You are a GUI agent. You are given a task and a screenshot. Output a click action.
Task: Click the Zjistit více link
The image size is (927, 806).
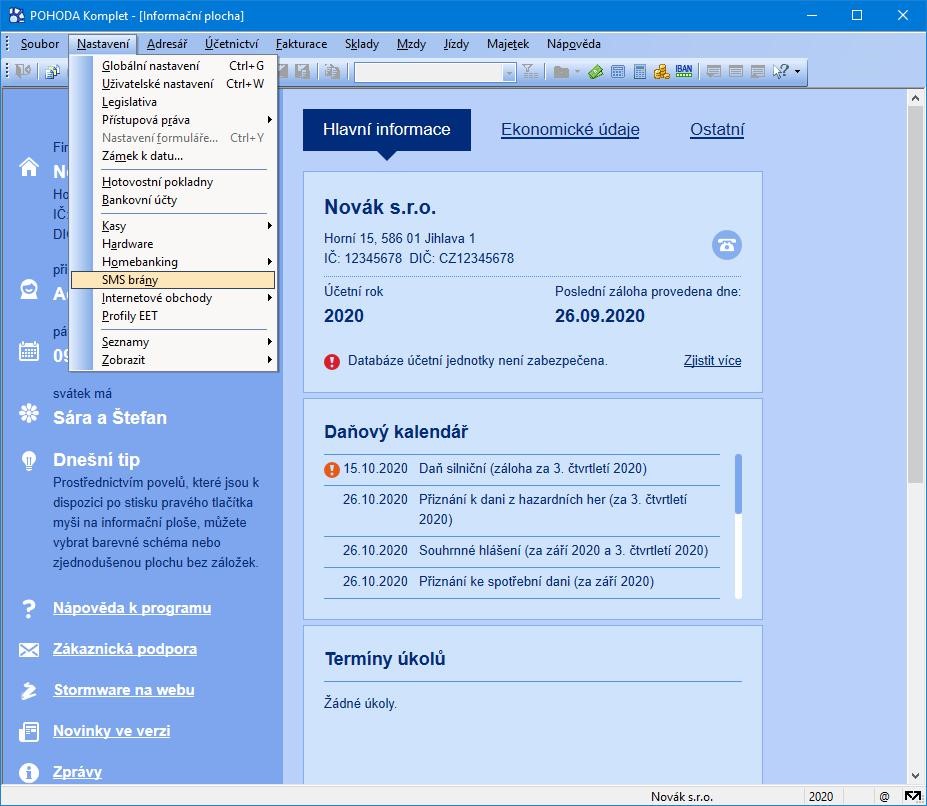[x=712, y=361]
